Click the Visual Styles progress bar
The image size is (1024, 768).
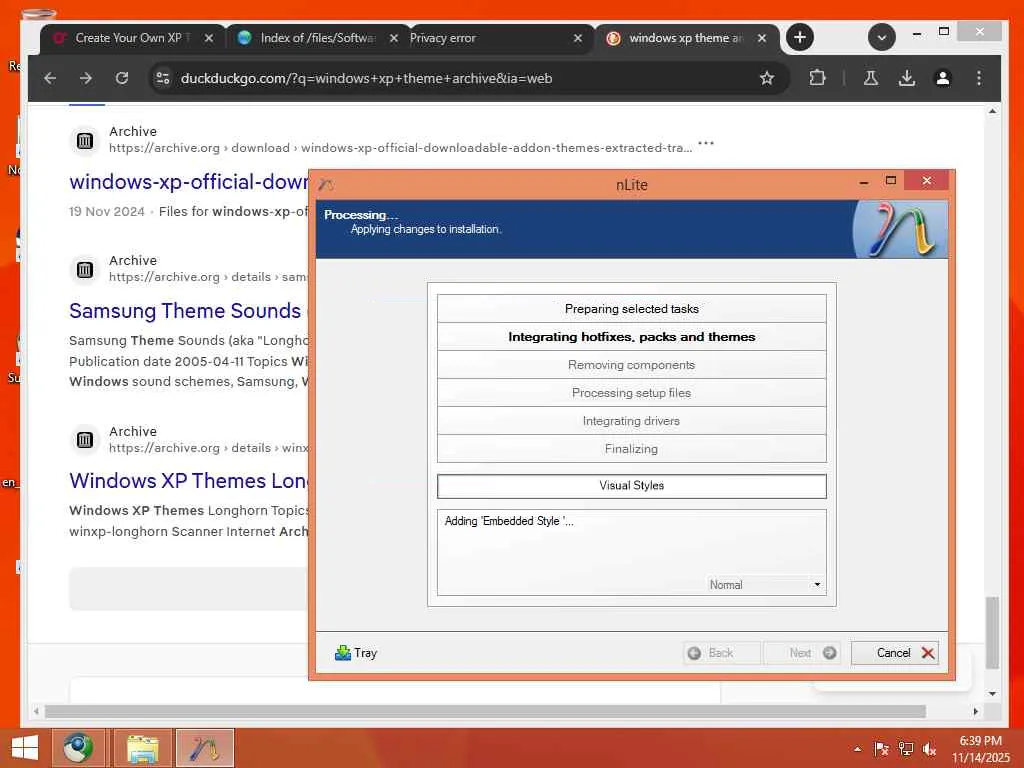coord(632,486)
